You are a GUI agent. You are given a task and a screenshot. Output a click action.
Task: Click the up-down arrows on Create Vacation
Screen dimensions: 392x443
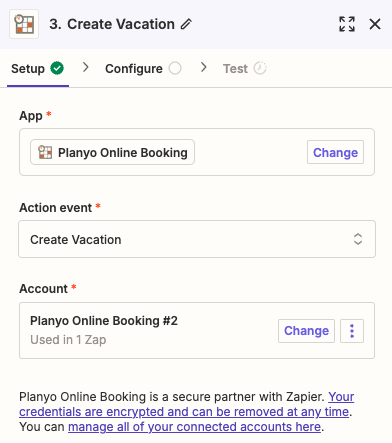(358, 239)
